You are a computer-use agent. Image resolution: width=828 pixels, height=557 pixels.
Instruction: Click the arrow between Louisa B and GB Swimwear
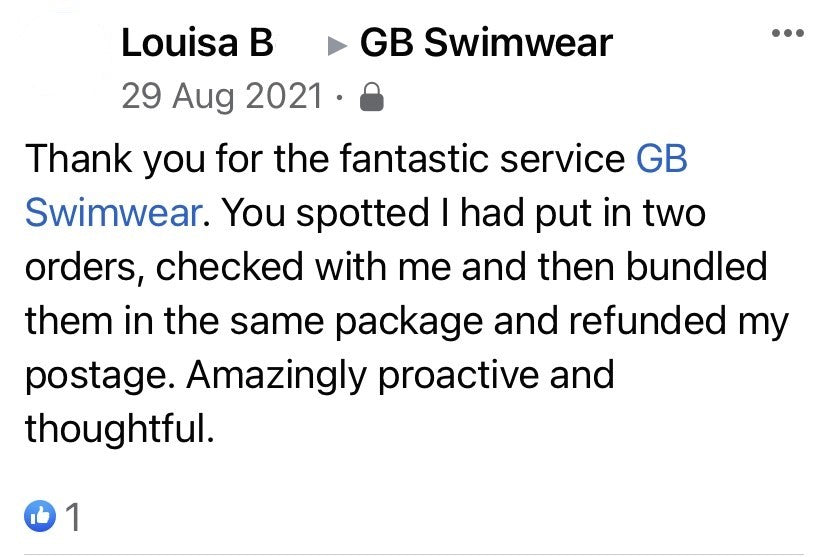pyautogui.click(x=338, y=46)
